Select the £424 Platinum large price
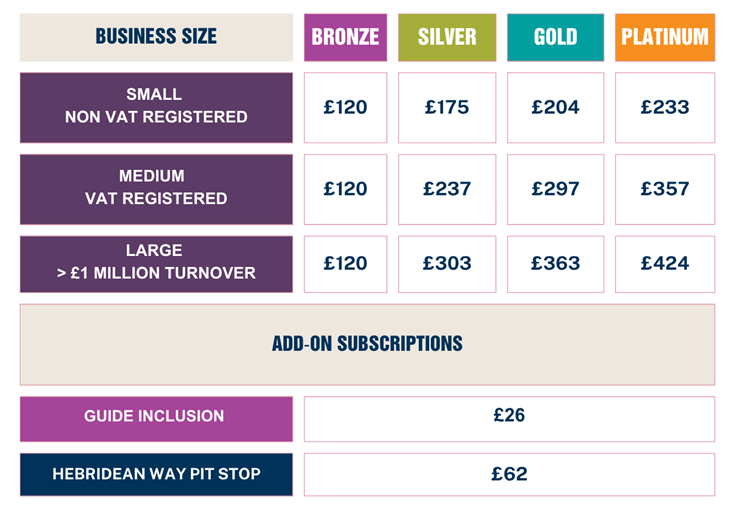This screenshot has width=731, height=513. (664, 263)
